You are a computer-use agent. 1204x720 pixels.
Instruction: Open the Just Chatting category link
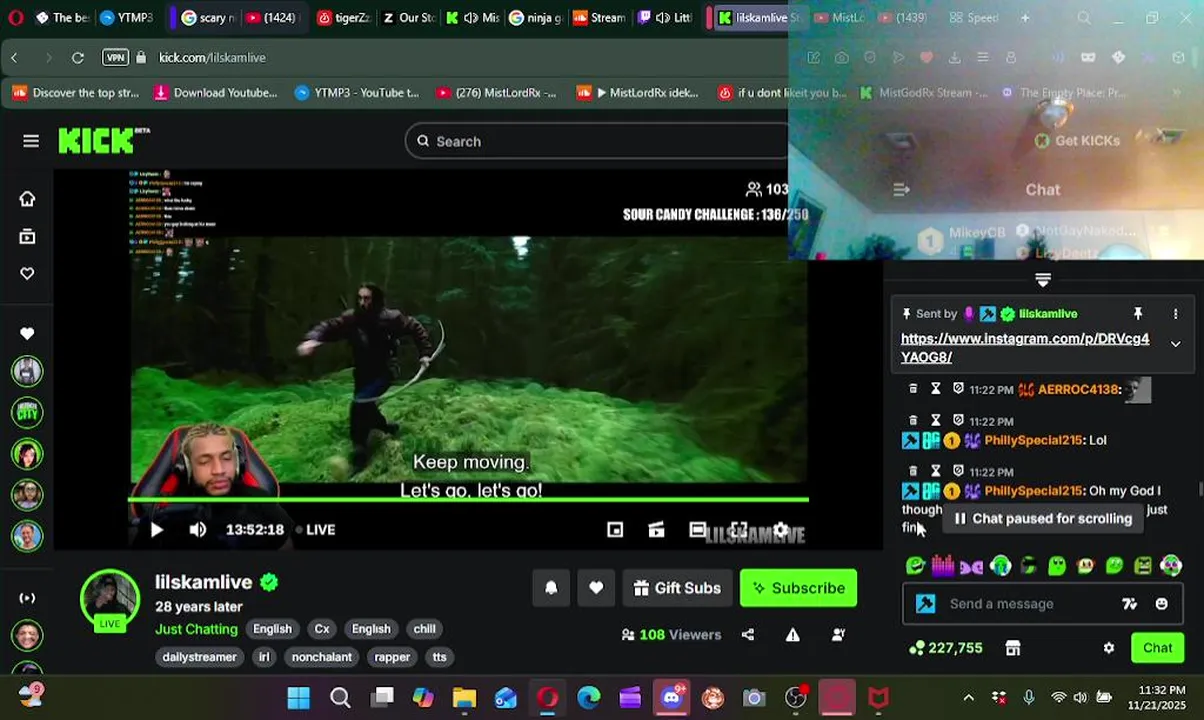[x=196, y=629]
